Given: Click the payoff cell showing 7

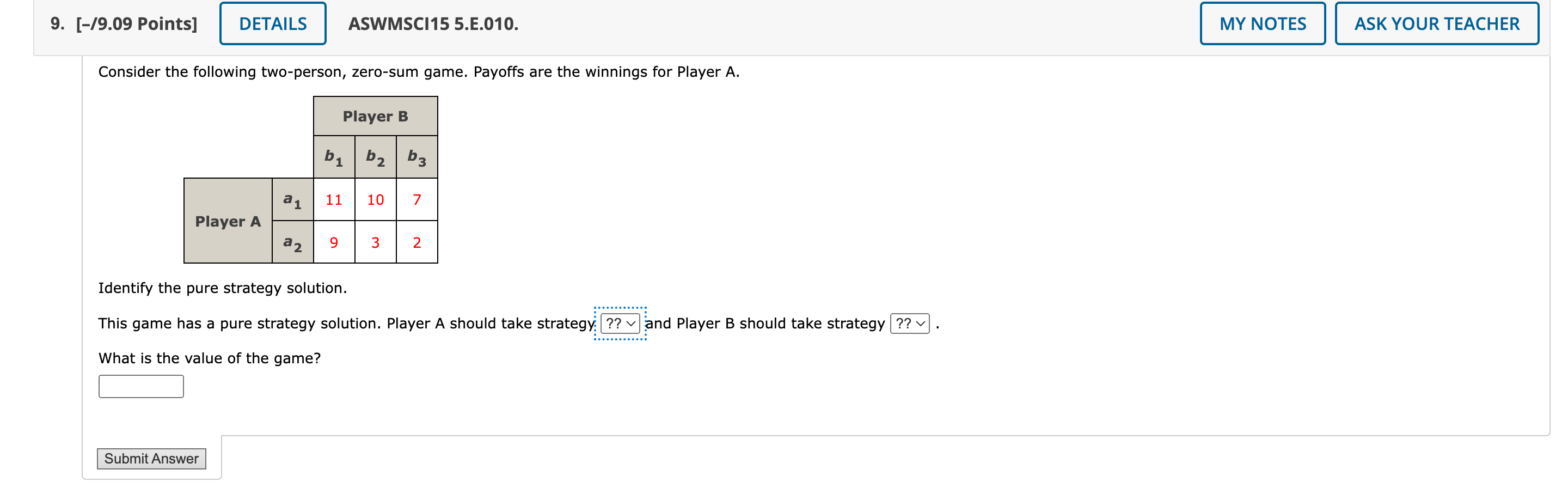Looking at the screenshot, I should (416, 199).
